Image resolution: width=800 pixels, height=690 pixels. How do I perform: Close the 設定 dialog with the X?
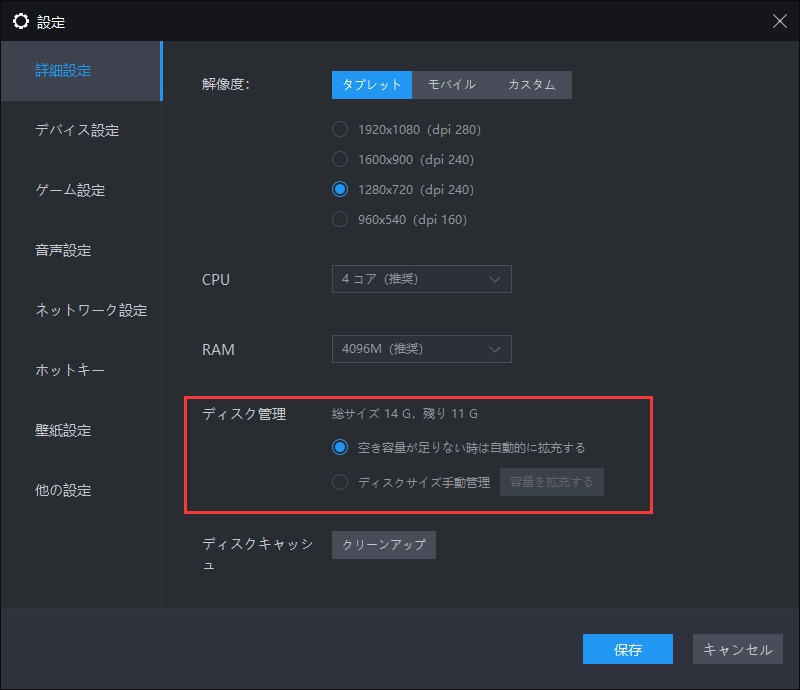click(x=779, y=21)
